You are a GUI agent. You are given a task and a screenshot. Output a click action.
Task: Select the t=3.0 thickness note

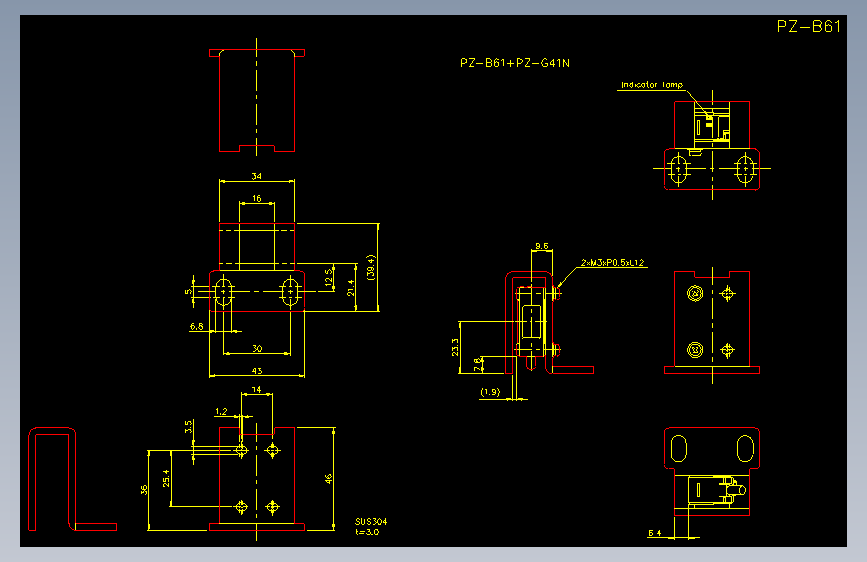click(367, 532)
